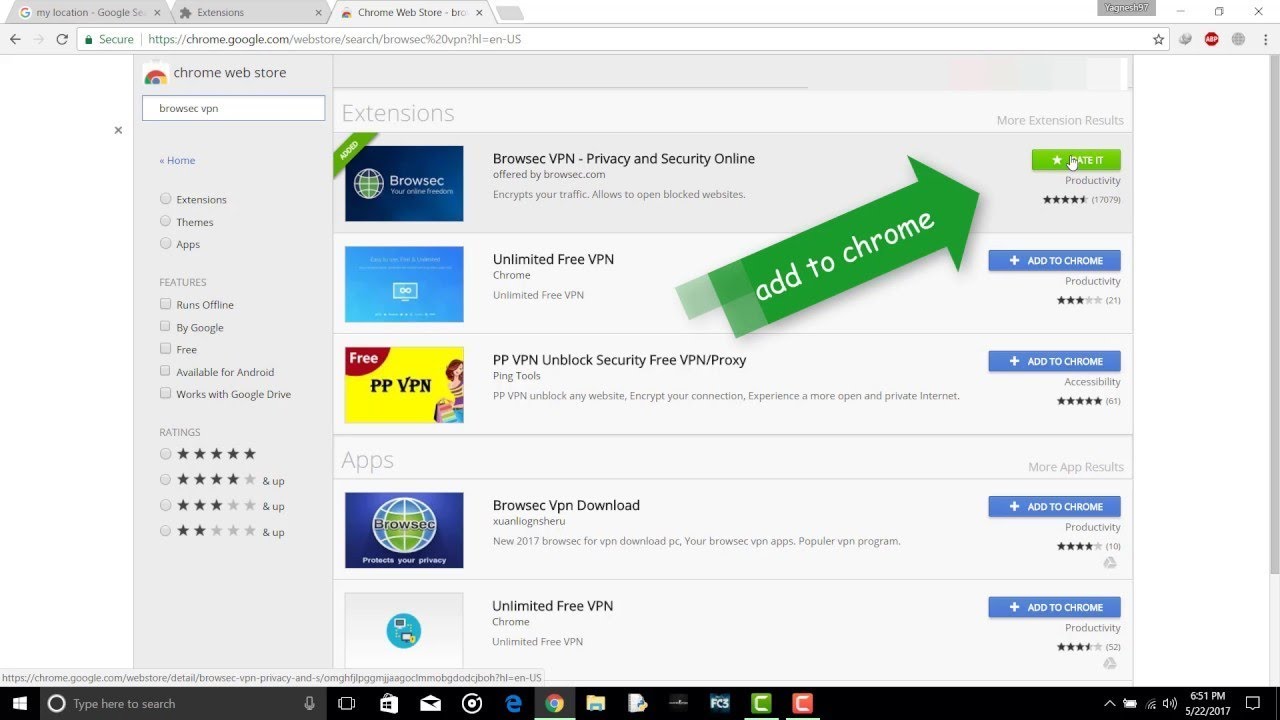Image resolution: width=1280 pixels, height=720 pixels.
Task: Open Adblock Plus extension icon
Action: tap(1212, 39)
